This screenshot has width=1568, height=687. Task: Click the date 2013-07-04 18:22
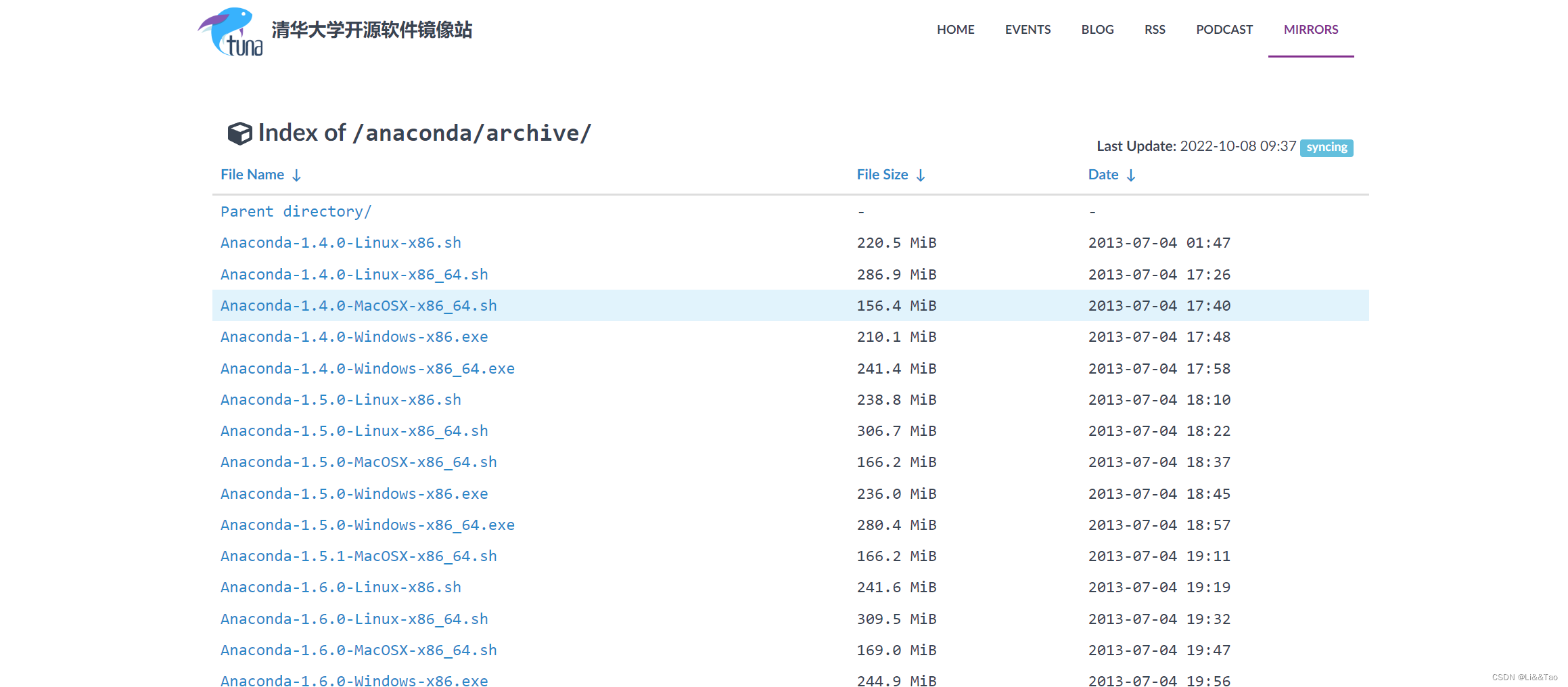click(x=1159, y=430)
